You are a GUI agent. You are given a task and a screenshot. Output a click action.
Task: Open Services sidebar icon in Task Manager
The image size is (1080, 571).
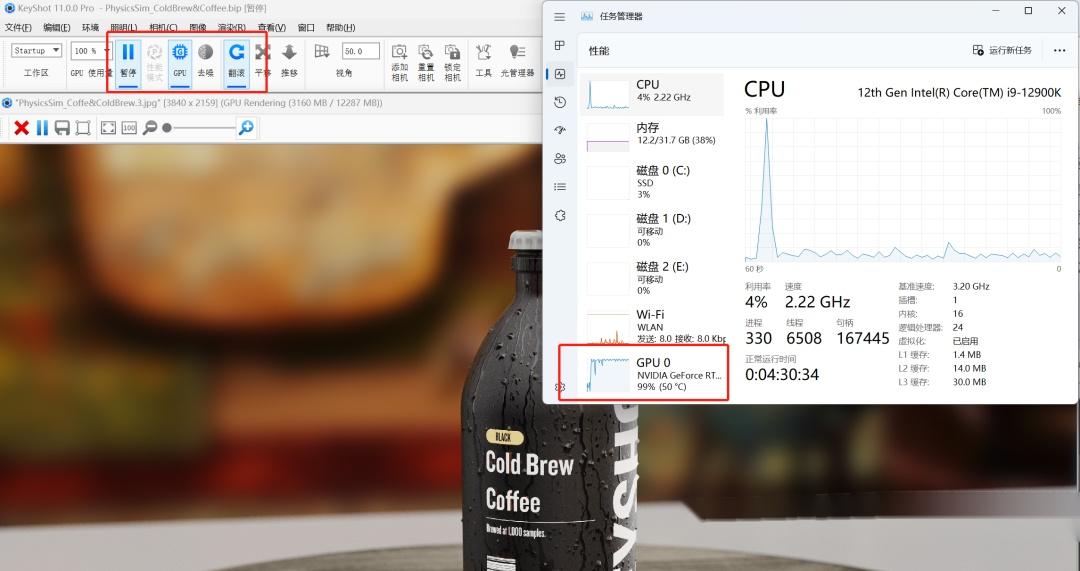pyautogui.click(x=559, y=215)
